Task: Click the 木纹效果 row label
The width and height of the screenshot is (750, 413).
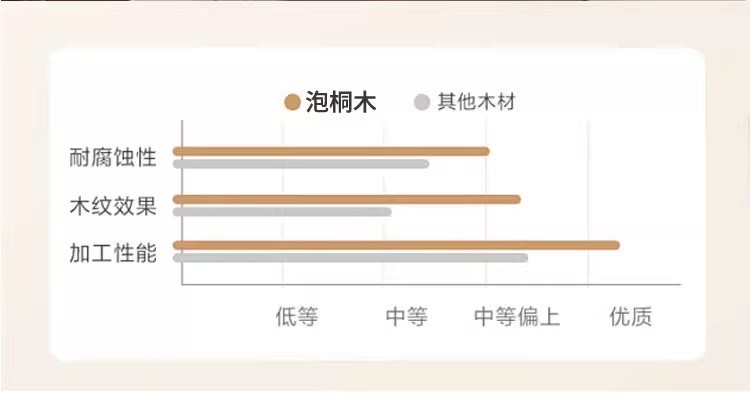Action: coord(113,205)
